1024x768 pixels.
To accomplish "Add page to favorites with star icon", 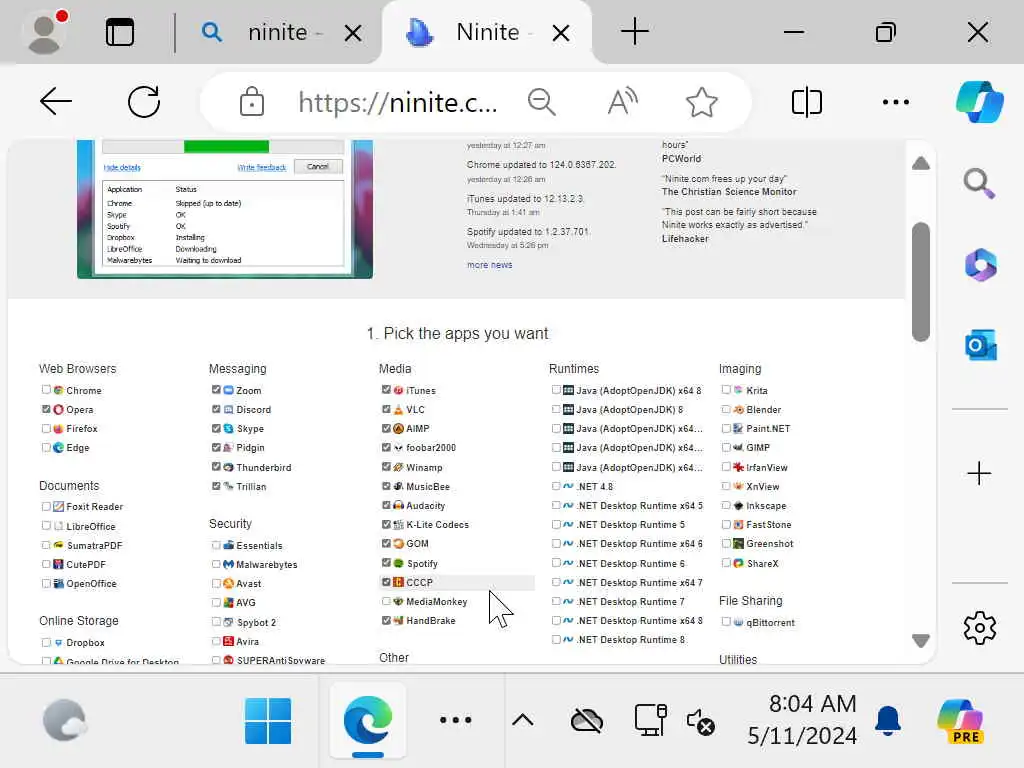I will point(702,102).
